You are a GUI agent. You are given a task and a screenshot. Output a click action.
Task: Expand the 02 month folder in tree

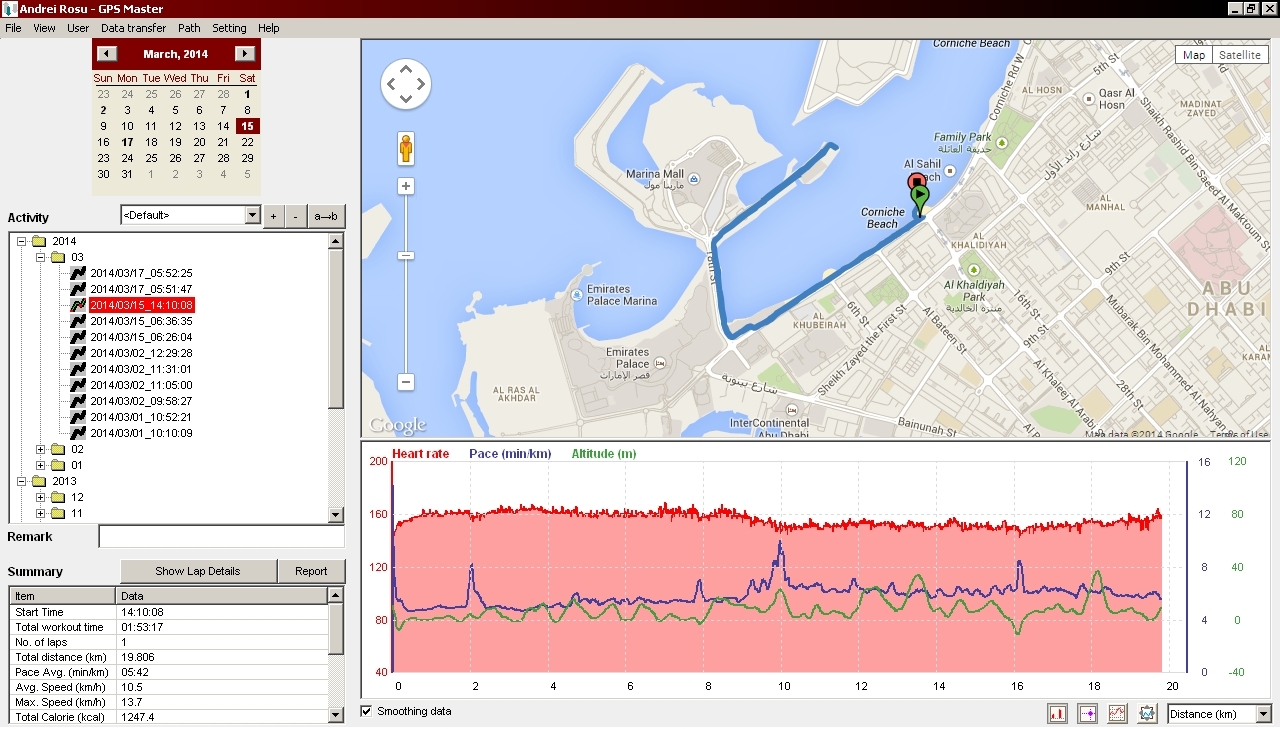(41, 449)
